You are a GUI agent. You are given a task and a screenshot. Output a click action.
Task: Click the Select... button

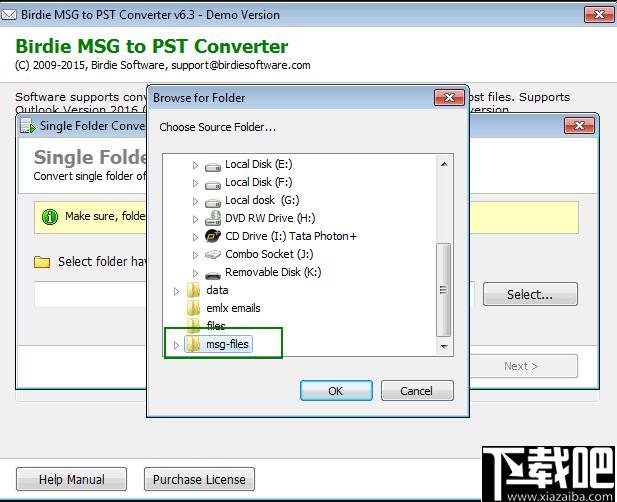(530, 294)
